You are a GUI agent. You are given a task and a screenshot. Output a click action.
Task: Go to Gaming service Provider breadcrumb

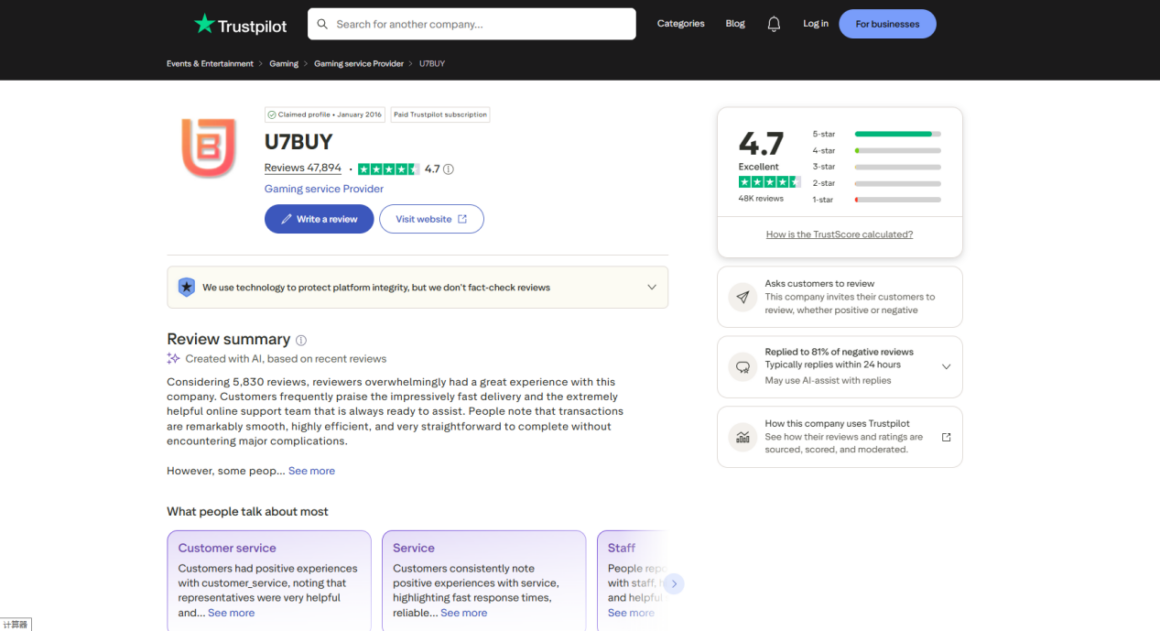[359, 64]
